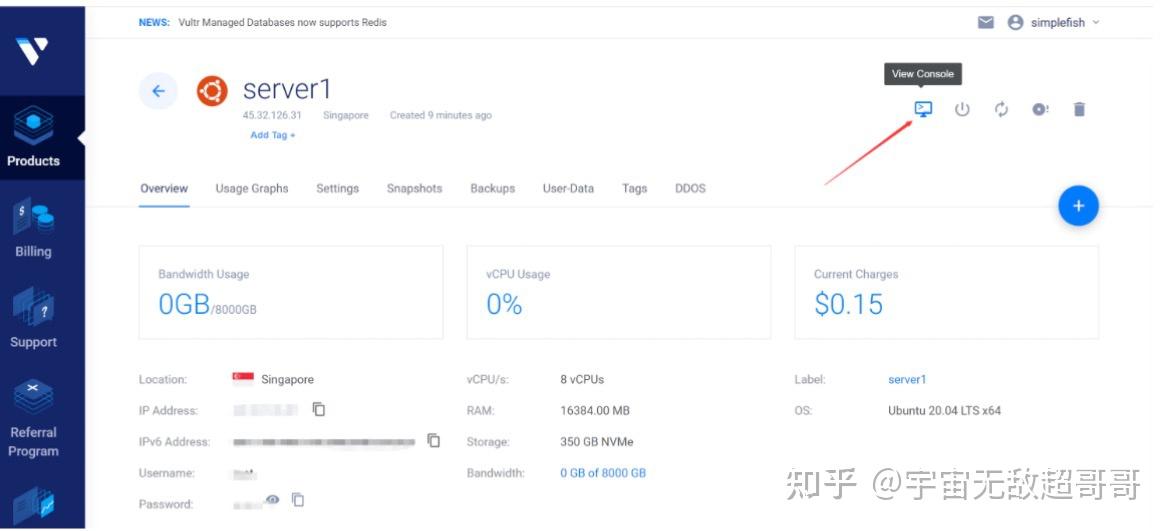Image resolution: width=1170 pixels, height=531 pixels.
Task: Open the View Console icon
Action: coord(923,109)
